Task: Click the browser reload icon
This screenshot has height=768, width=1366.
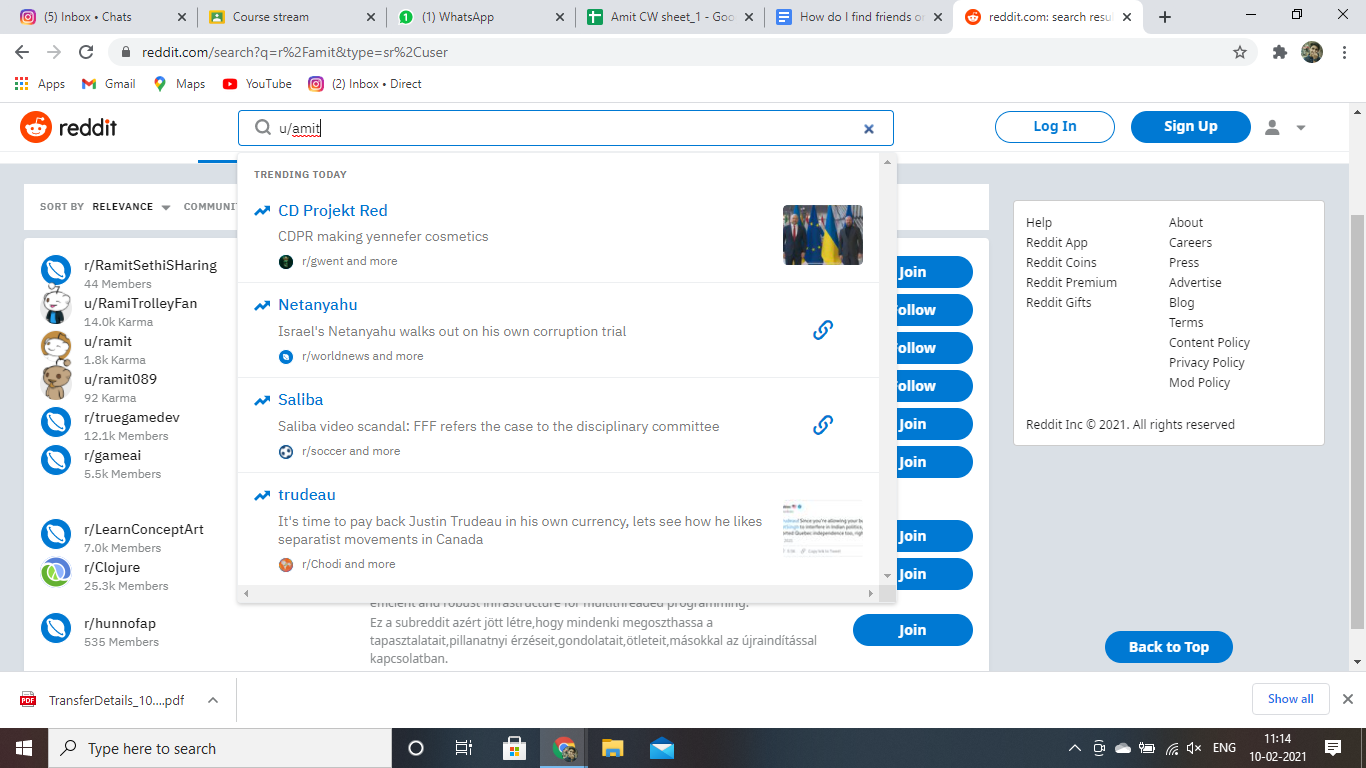Action: [x=87, y=52]
